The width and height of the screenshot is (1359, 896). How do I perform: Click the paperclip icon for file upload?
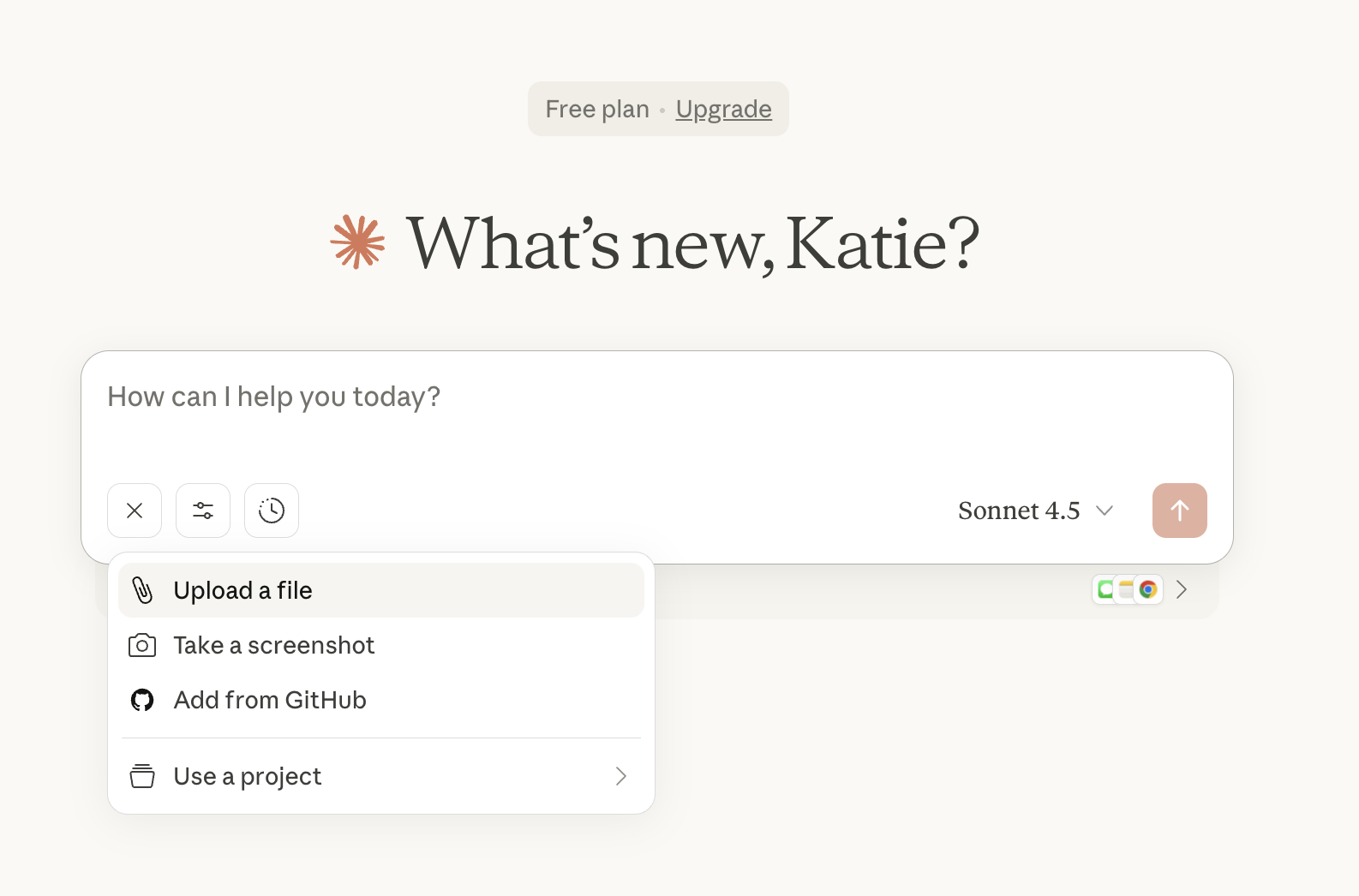coord(142,590)
